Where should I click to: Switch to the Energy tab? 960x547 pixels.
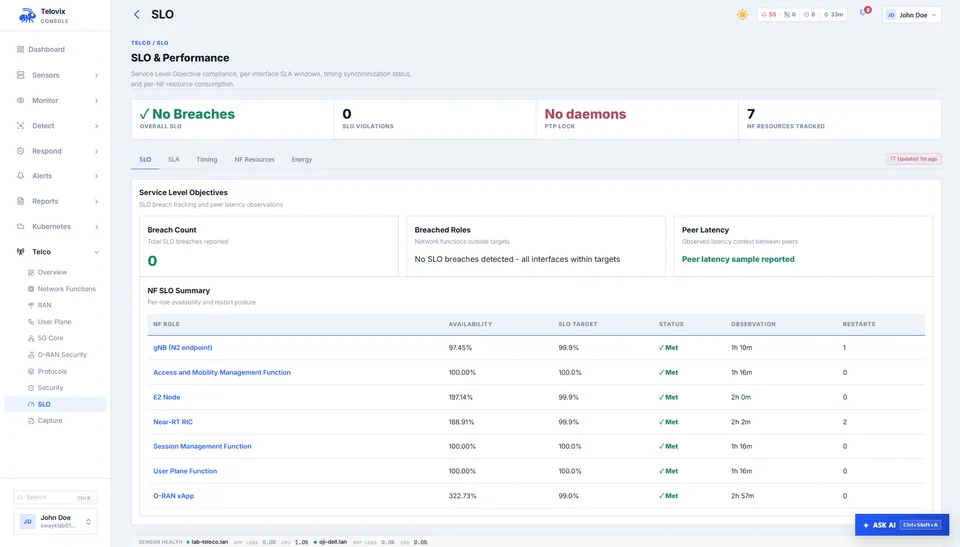302,159
